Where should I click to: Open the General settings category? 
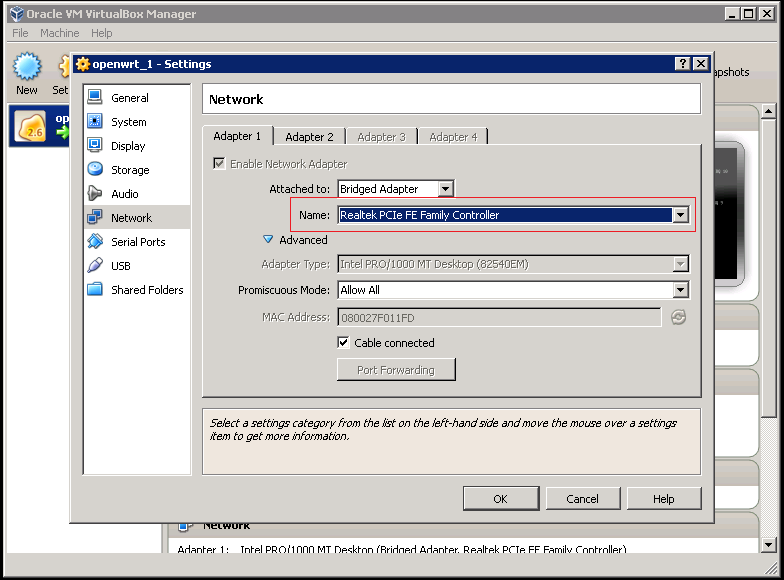136,98
